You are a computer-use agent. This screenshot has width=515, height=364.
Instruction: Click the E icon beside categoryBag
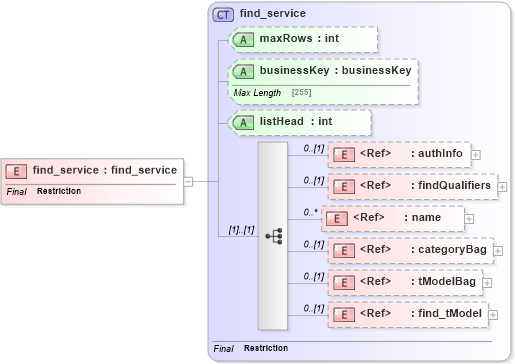(x=344, y=251)
